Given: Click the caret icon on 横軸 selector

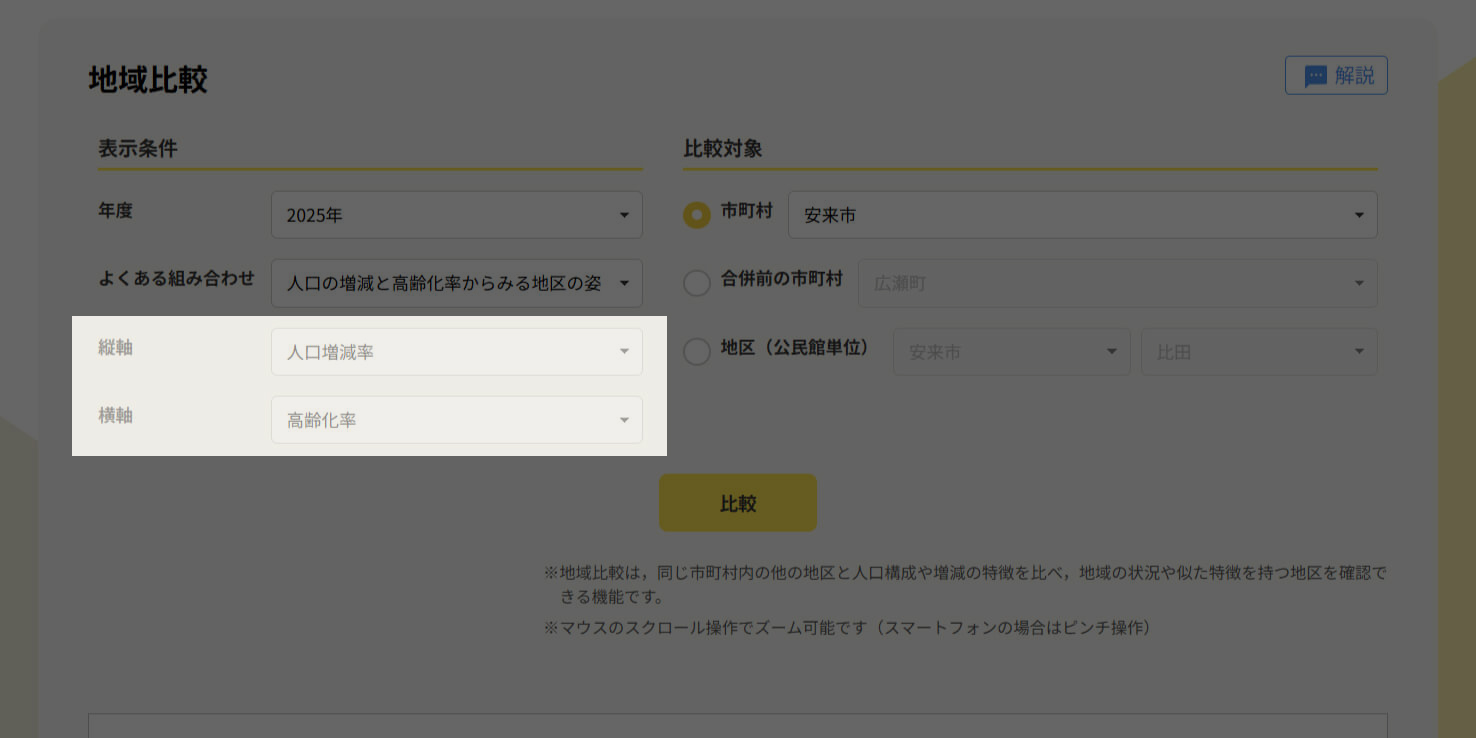Looking at the screenshot, I should point(624,421).
